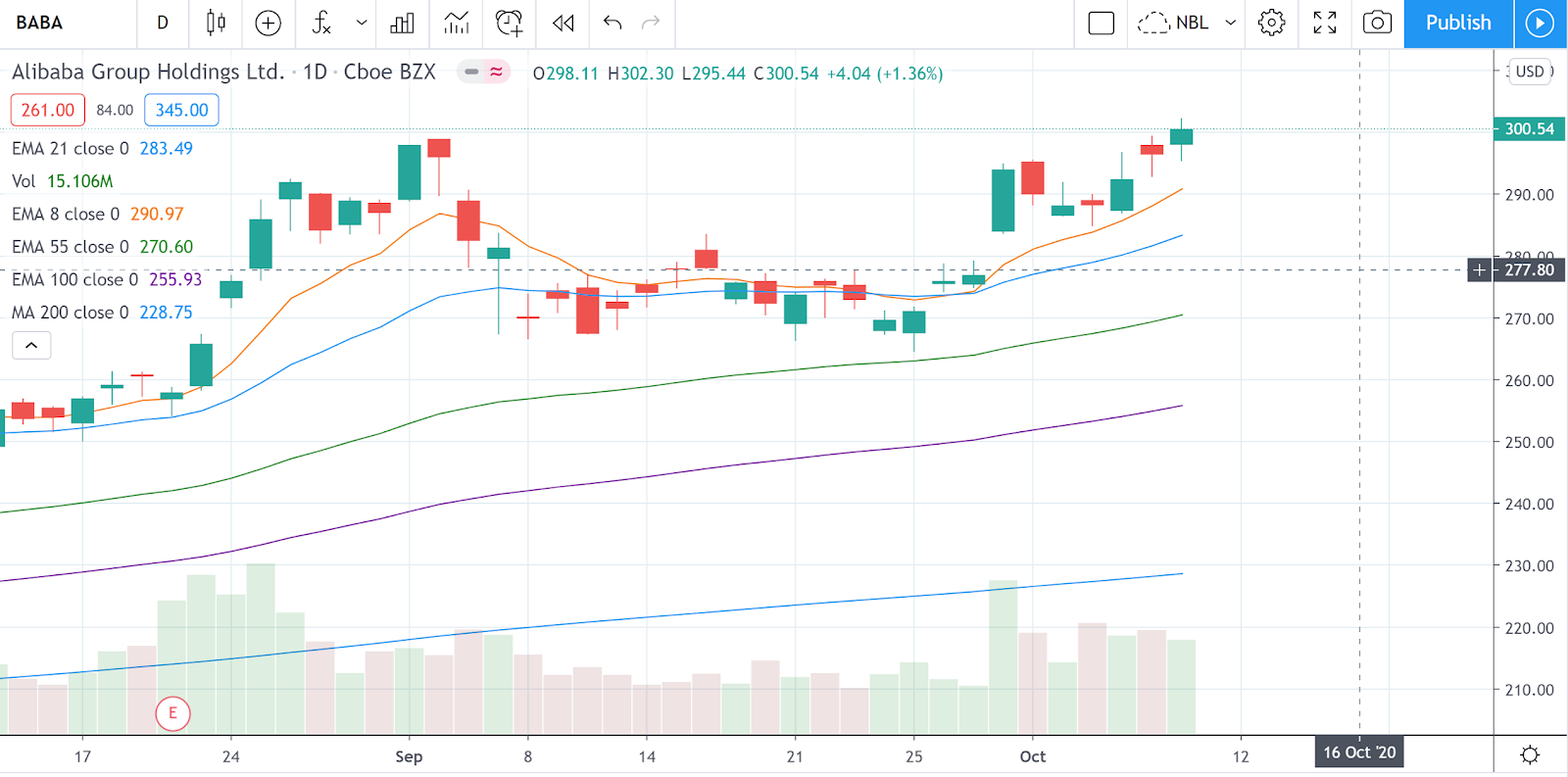Click the Alibaba Group Holdings Ltd. title

148,72
